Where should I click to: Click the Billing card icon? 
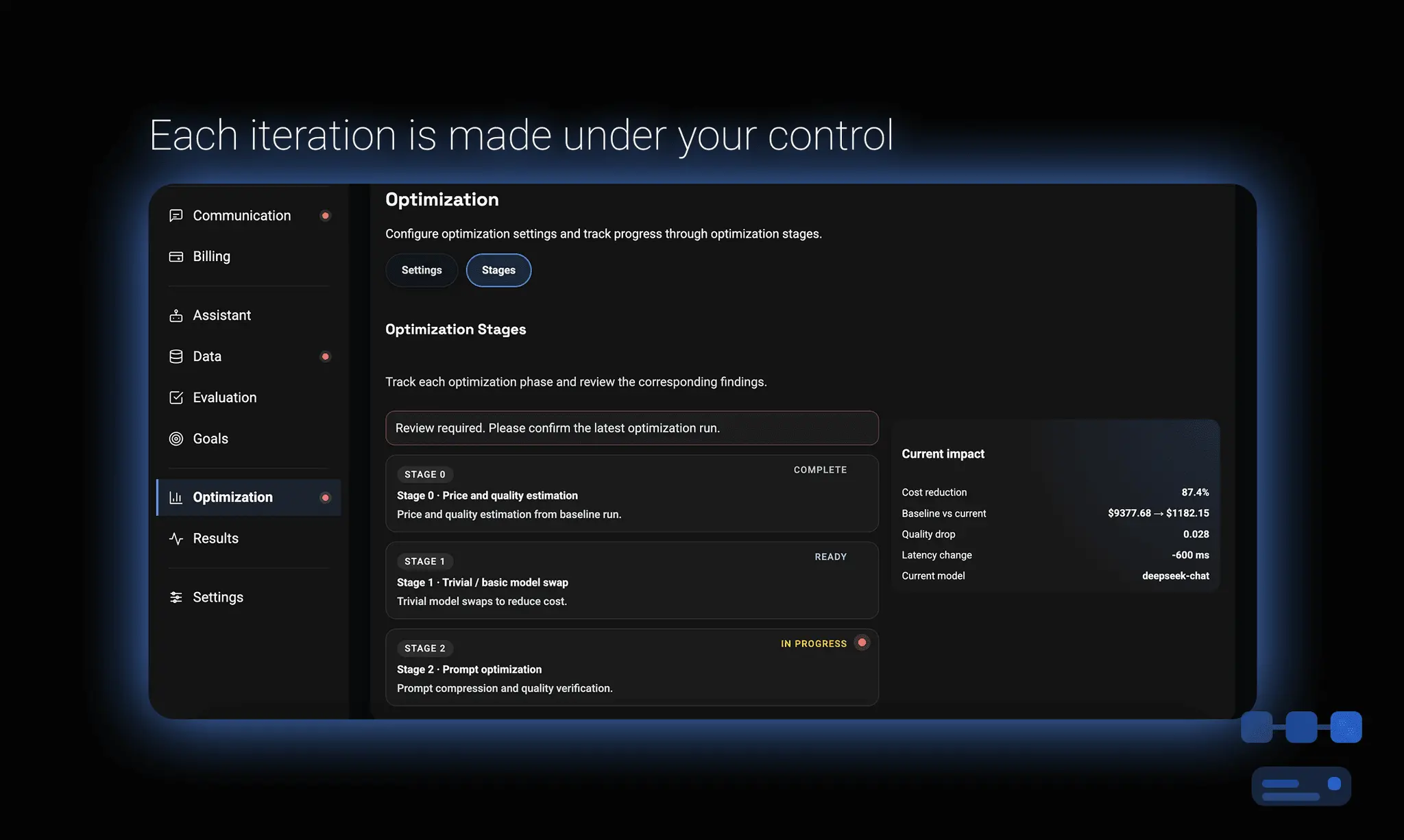(x=176, y=257)
